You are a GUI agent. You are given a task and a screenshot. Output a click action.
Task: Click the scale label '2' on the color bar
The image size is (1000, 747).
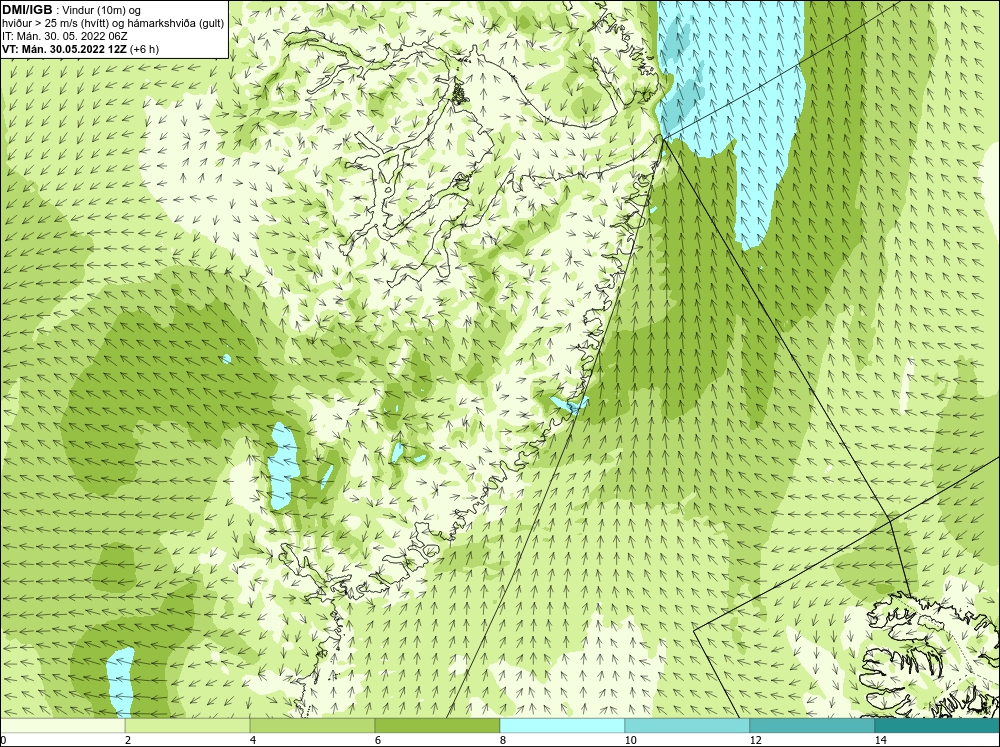click(128, 740)
